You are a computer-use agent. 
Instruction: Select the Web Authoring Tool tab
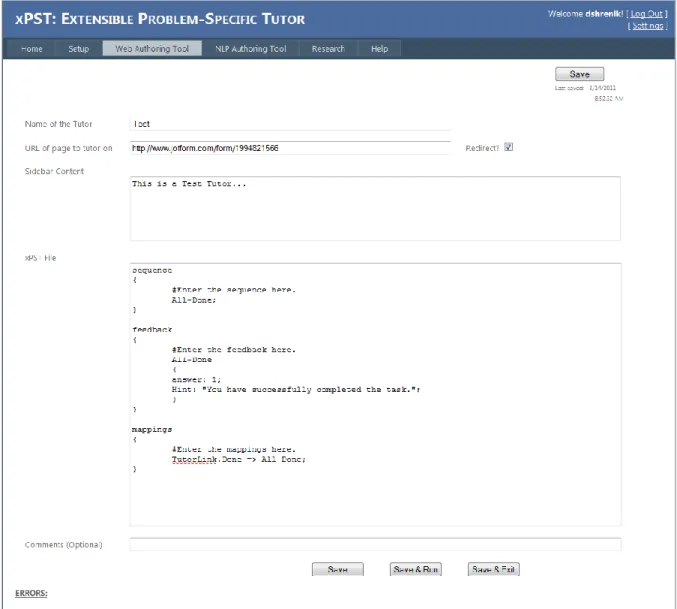coord(152,48)
